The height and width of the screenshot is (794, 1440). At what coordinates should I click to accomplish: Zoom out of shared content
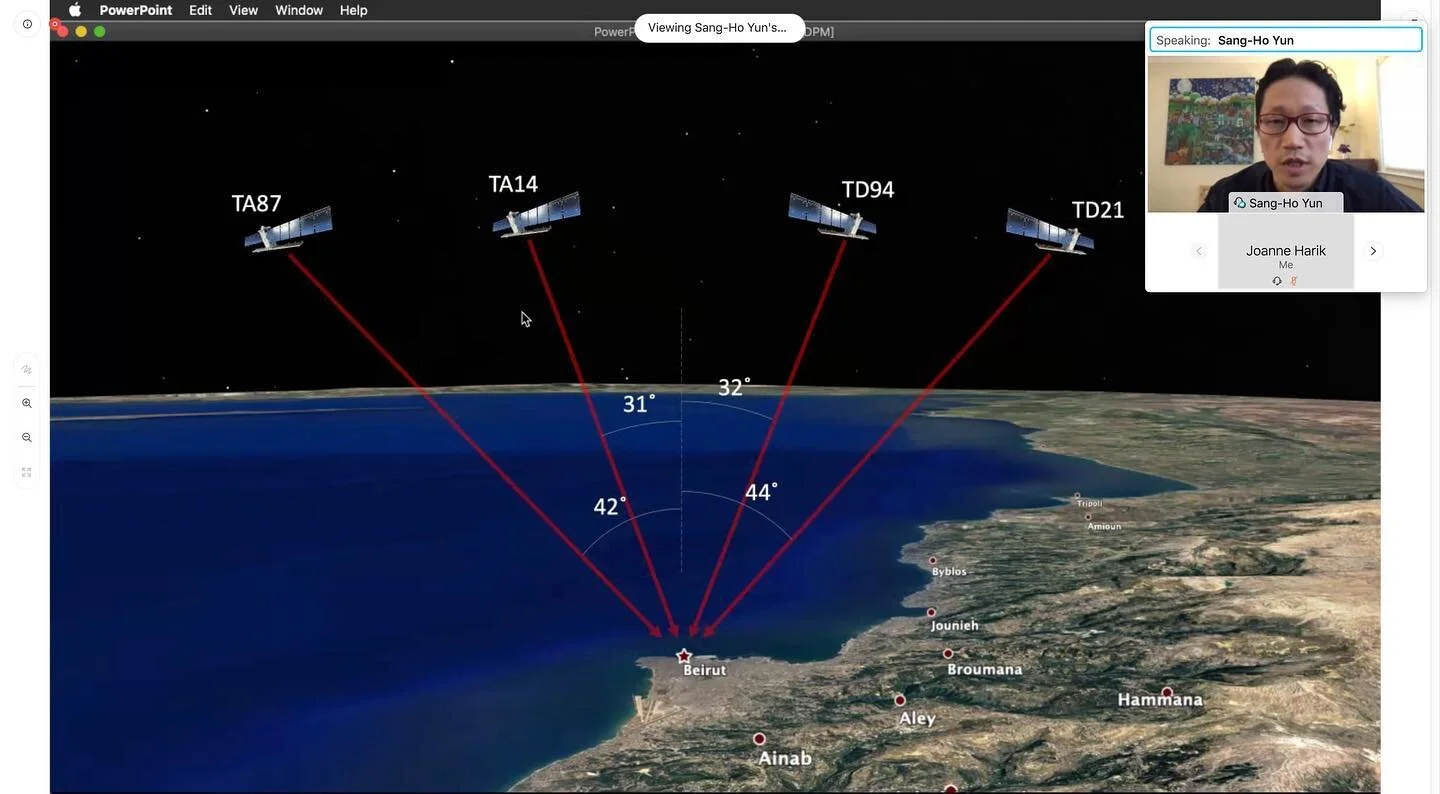(27, 438)
